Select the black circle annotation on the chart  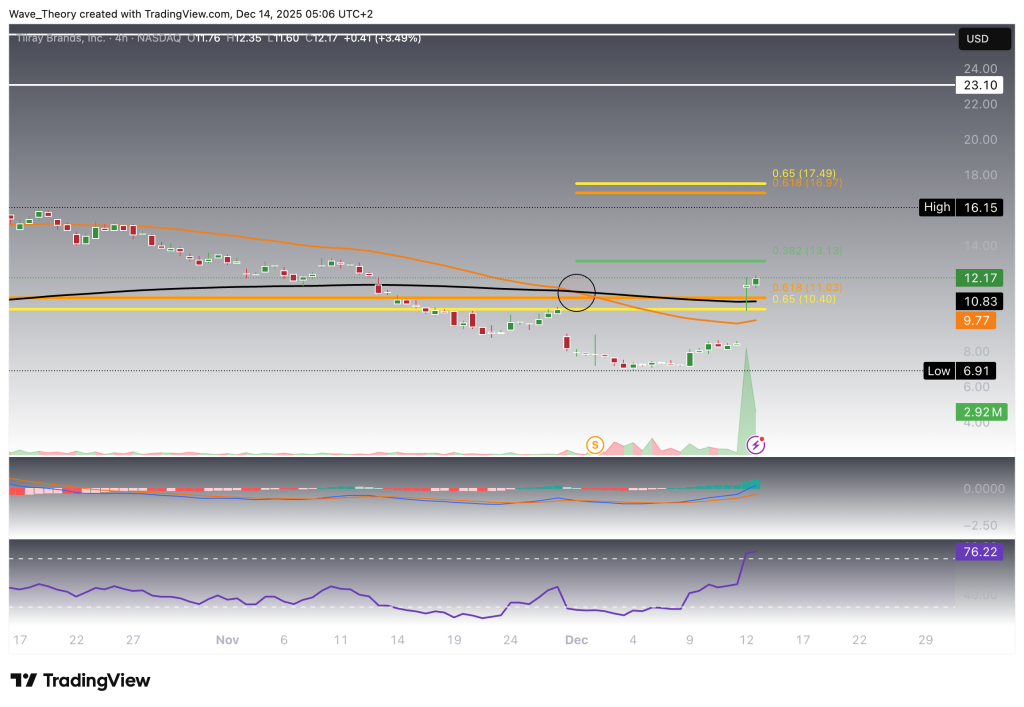577,293
